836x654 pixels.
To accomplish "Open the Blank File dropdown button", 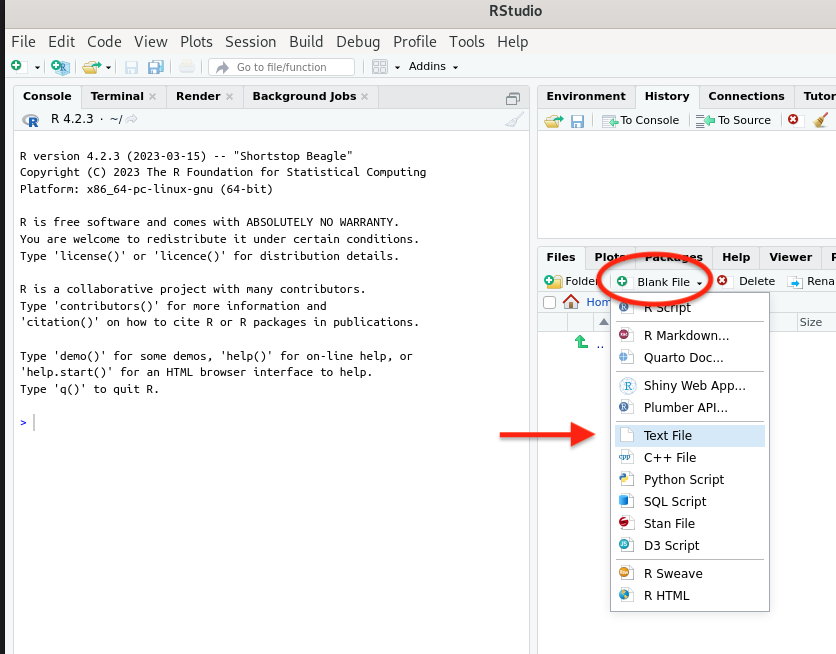I will pyautogui.click(x=660, y=281).
